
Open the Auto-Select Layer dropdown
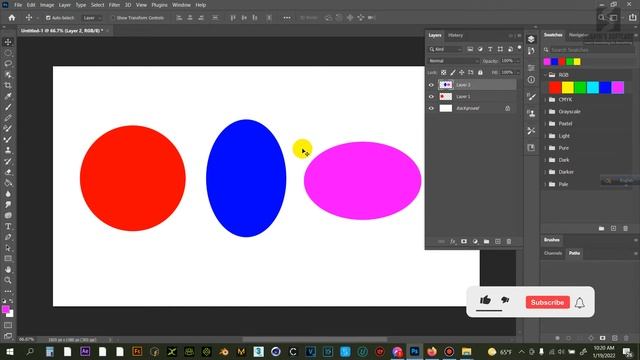pos(91,18)
